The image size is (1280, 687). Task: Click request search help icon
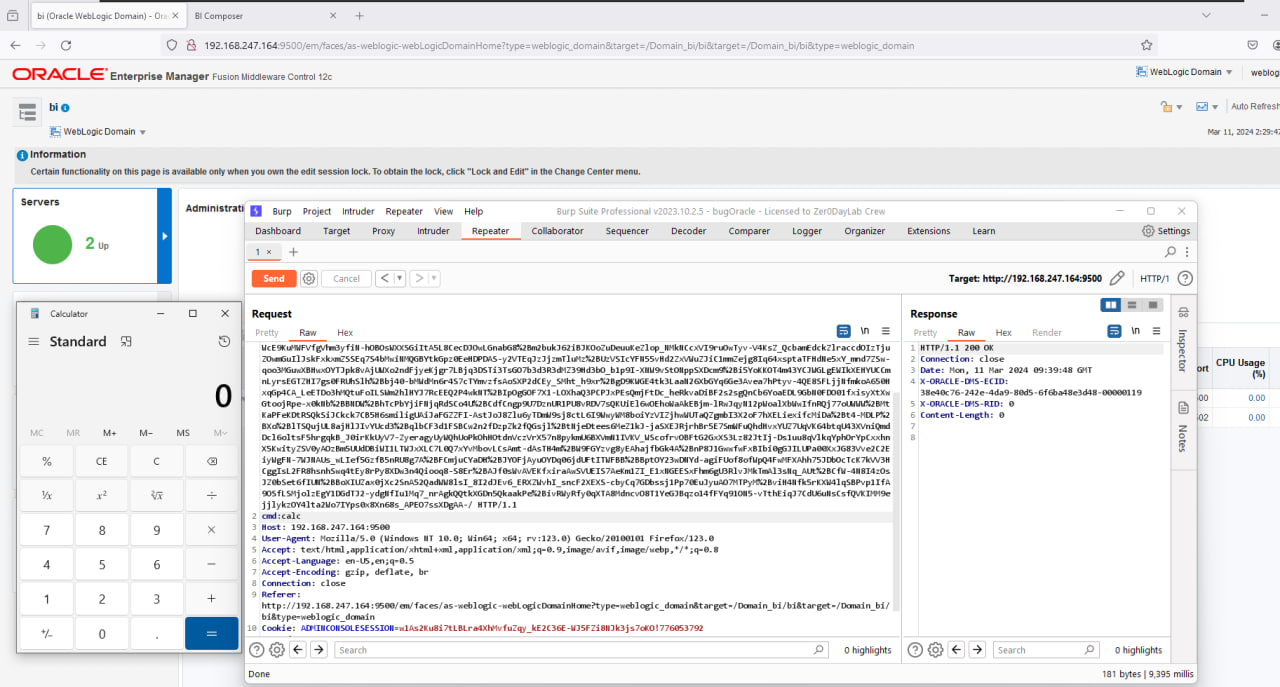click(x=257, y=650)
